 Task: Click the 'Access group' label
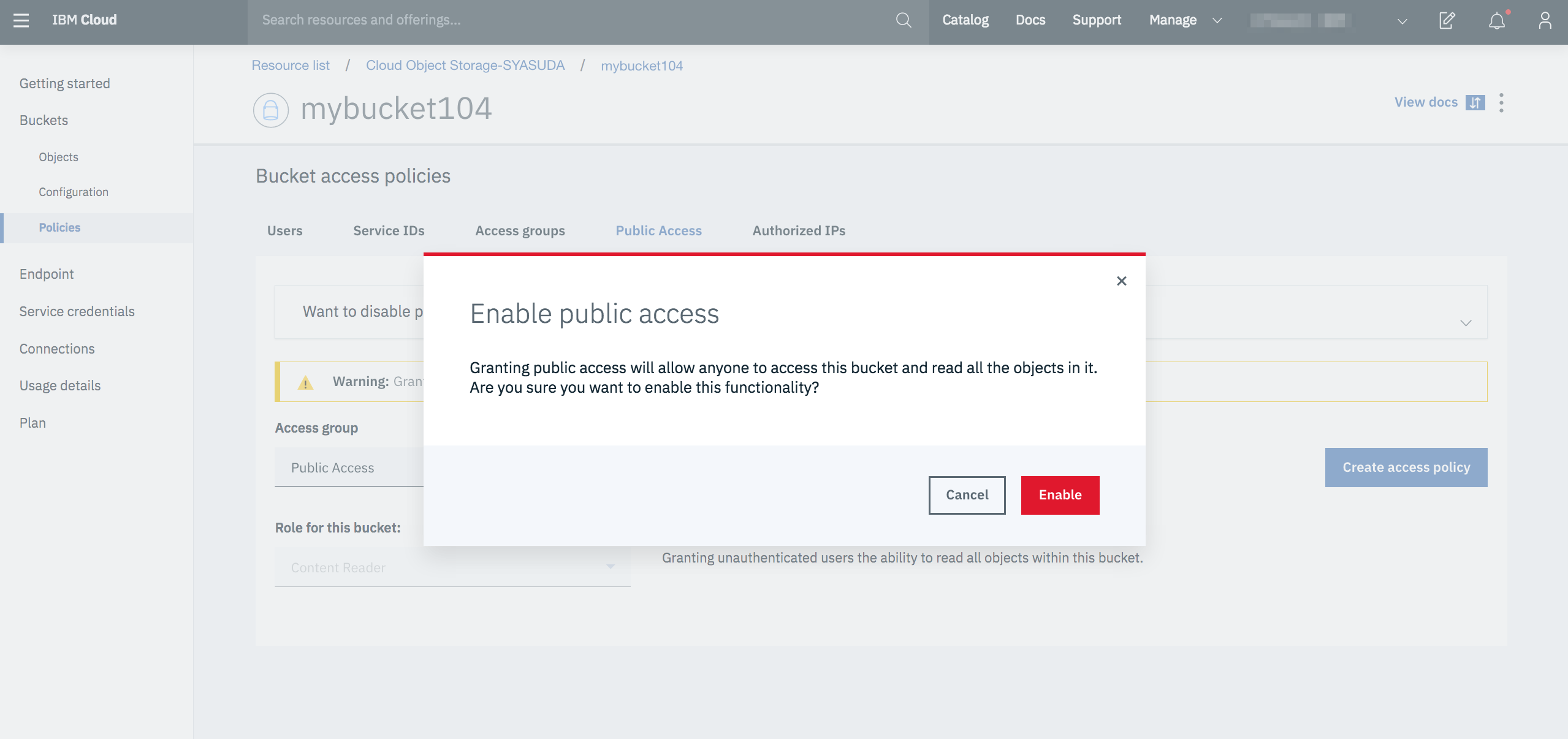coord(317,428)
